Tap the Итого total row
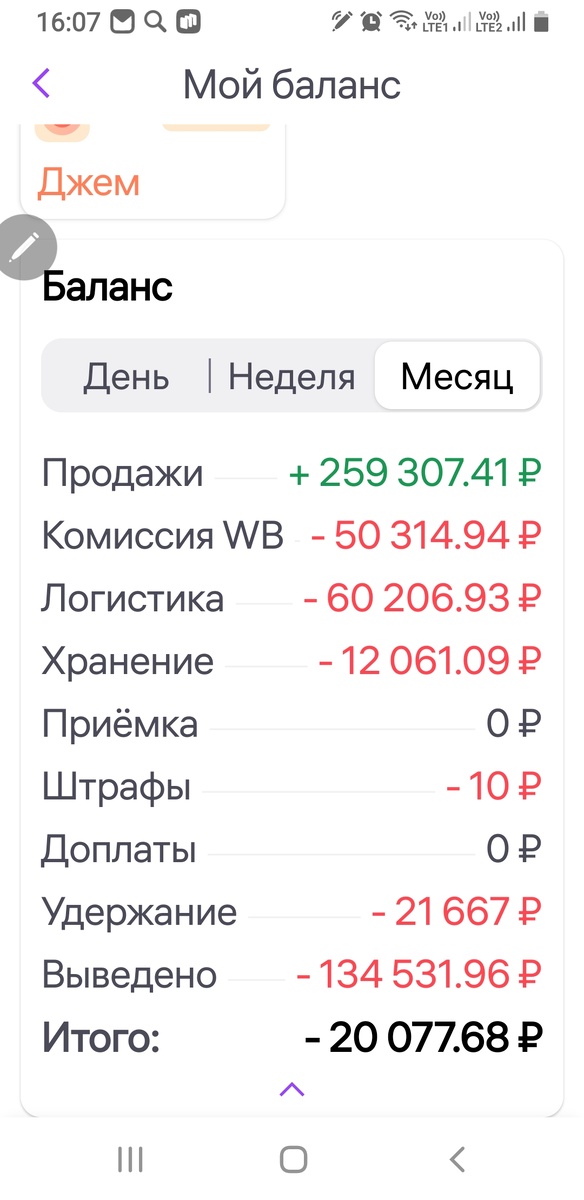The image size is (584, 1200). 290,1038
